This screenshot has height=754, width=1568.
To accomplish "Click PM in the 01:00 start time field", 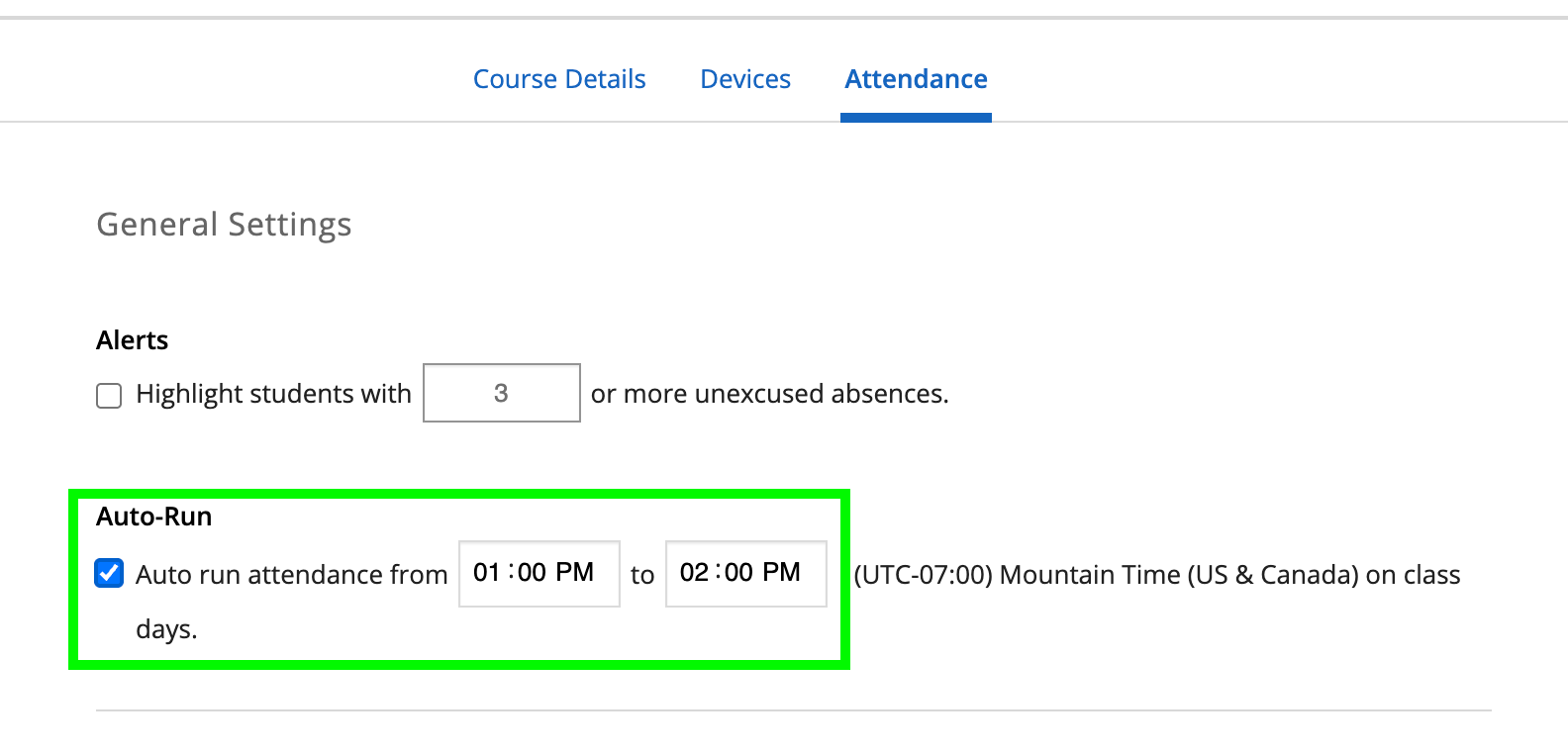I will coord(574,573).
